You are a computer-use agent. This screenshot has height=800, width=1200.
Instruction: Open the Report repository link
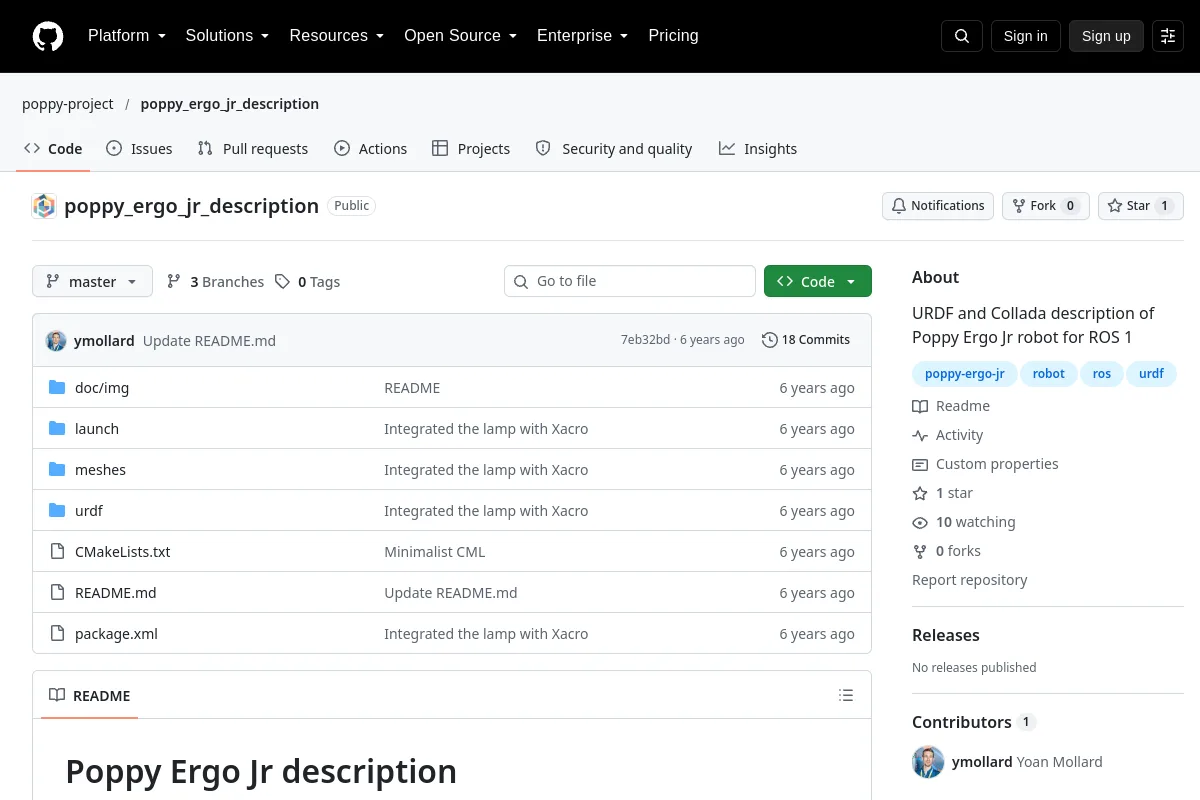tap(969, 580)
